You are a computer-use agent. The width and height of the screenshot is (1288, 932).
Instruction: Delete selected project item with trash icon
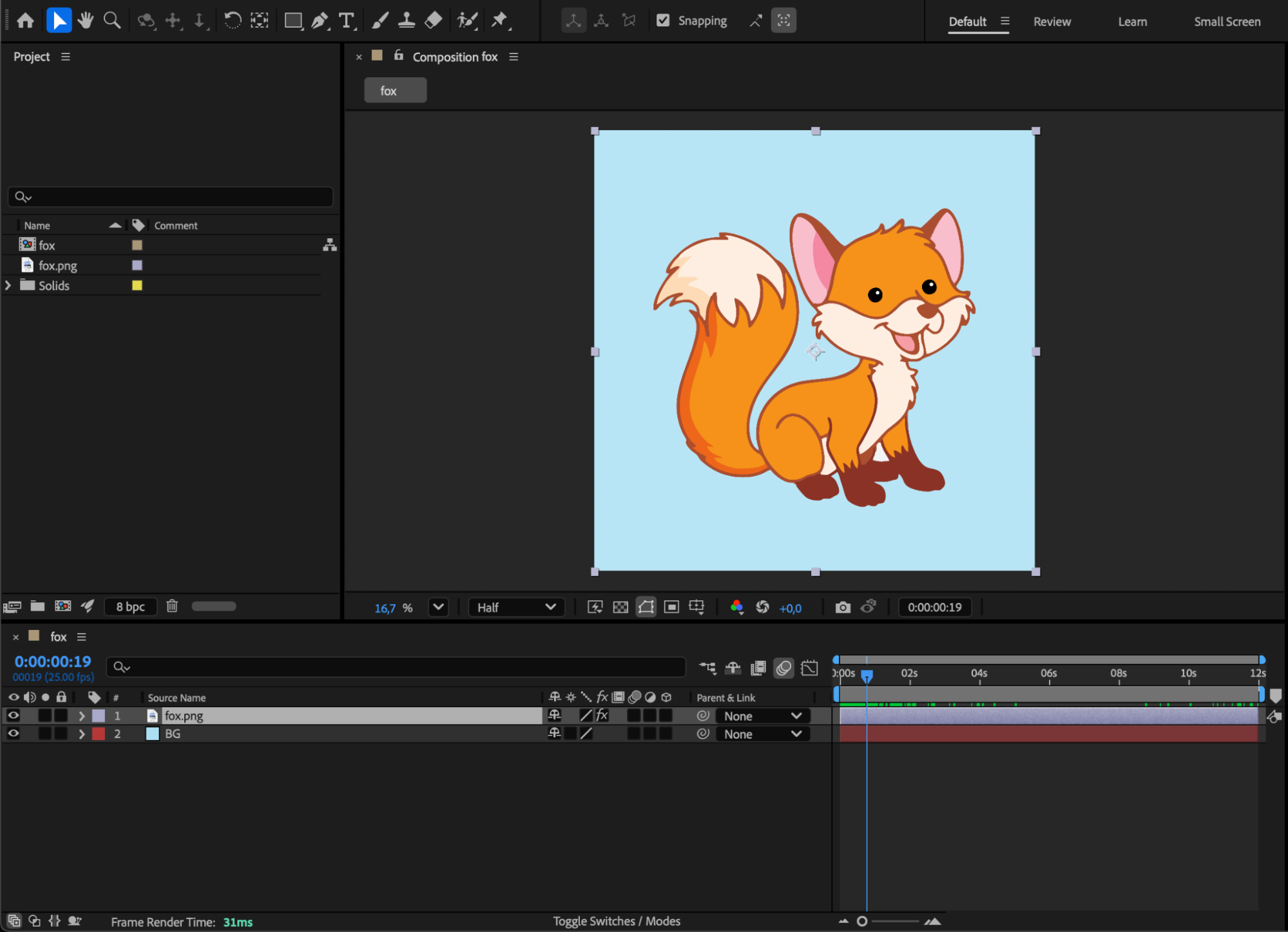click(172, 606)
